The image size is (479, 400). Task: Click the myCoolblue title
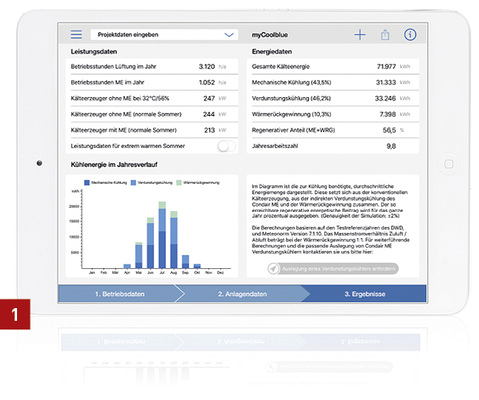tap(270, 35)
